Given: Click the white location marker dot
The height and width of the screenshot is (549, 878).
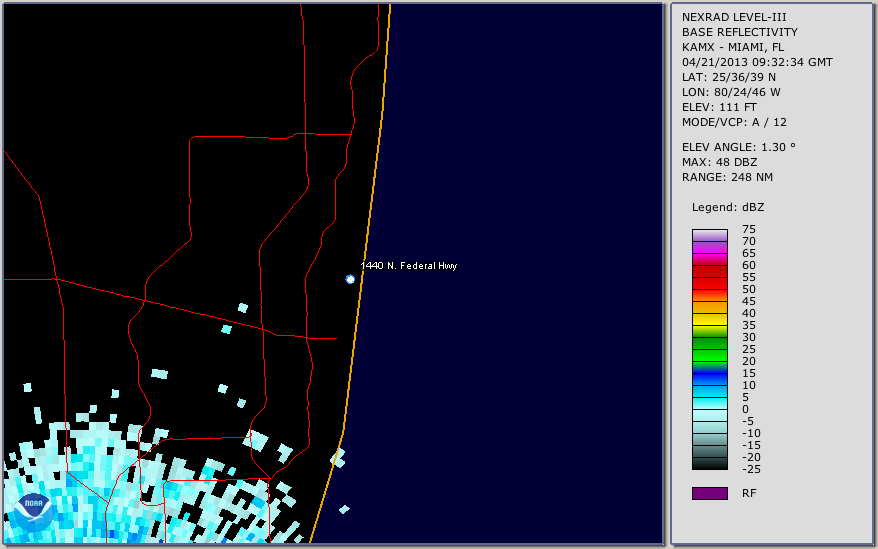Looking at the screenshot, I should point(350,279).
